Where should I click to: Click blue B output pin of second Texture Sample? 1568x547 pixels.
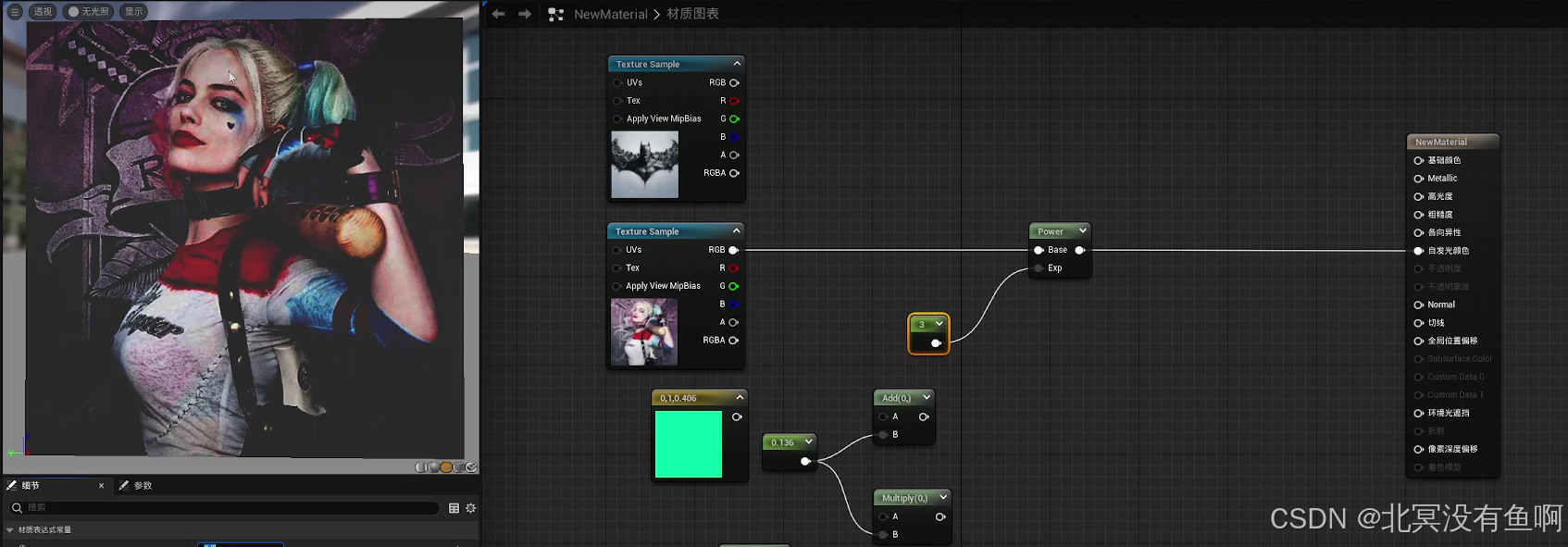pos(733,305)
